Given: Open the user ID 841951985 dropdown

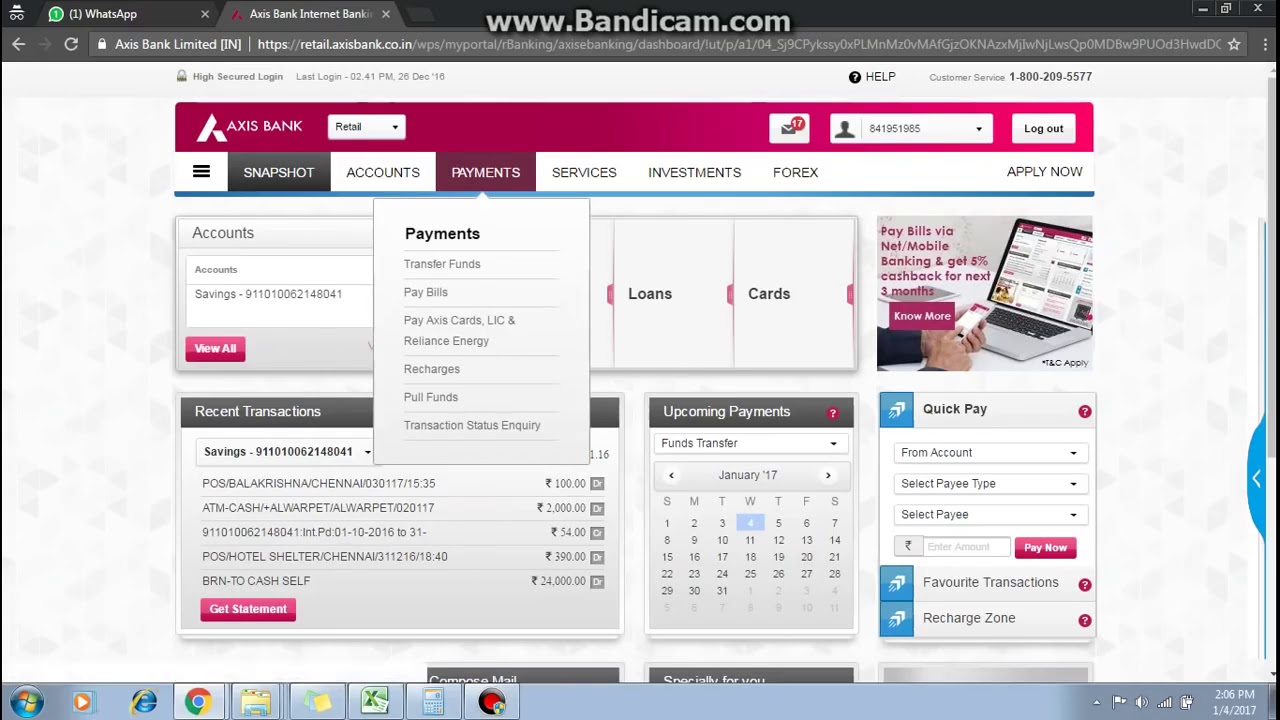Looking at the screenshot, I should tap(911, 128).
